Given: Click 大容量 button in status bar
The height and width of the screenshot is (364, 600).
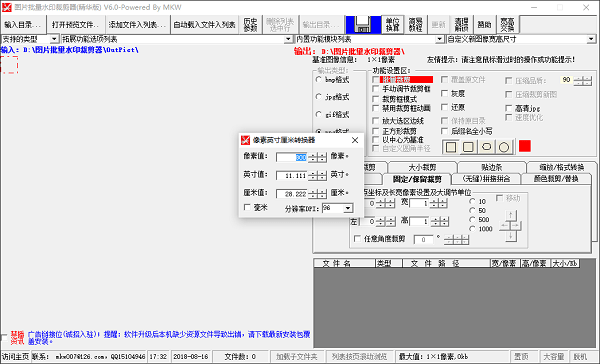Looking at the screenshot, I should click(x=553, y=356).
